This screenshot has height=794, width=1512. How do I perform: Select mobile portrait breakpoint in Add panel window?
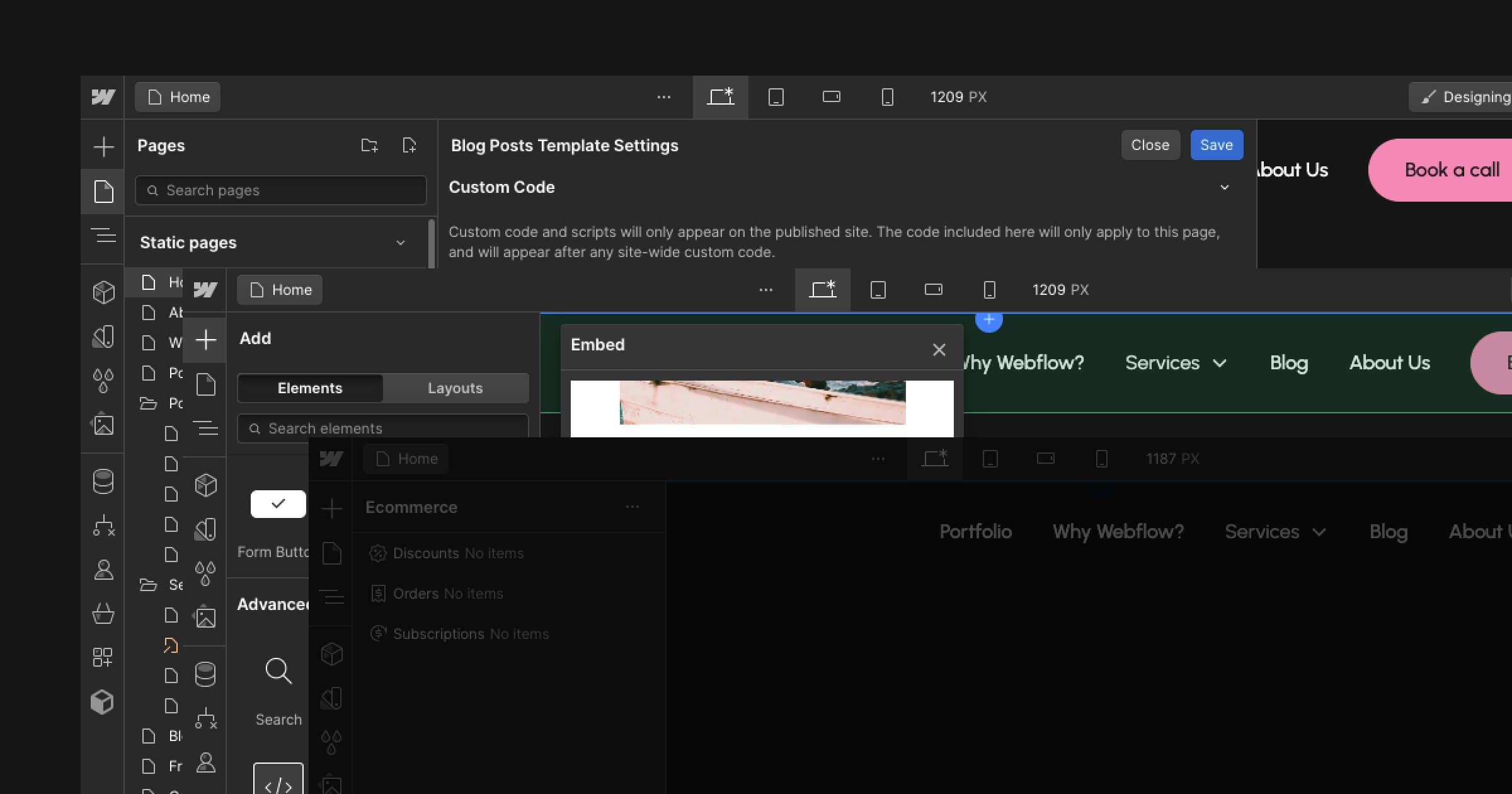coord(989,290)
